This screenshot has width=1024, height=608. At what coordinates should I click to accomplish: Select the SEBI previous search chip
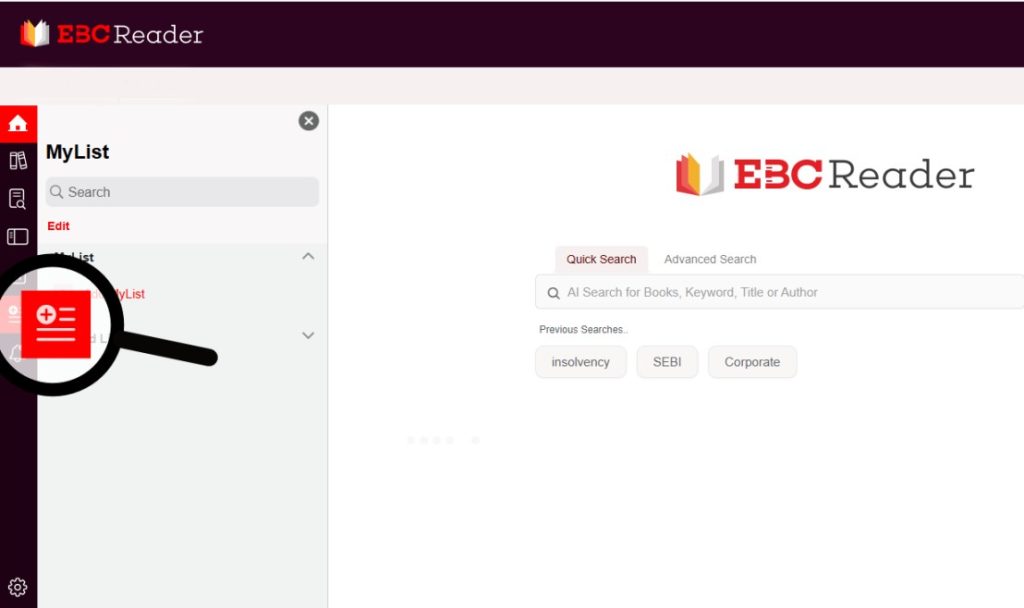667,362
